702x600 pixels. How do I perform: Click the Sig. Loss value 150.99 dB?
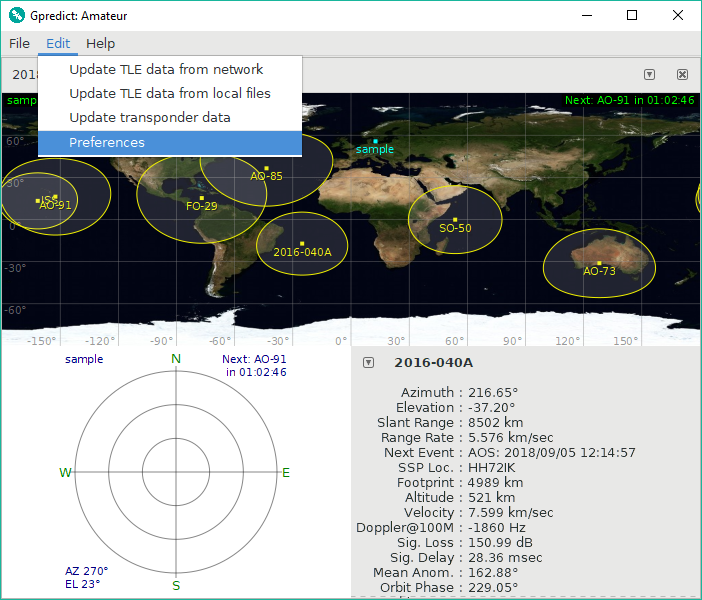tap(501, 543)
